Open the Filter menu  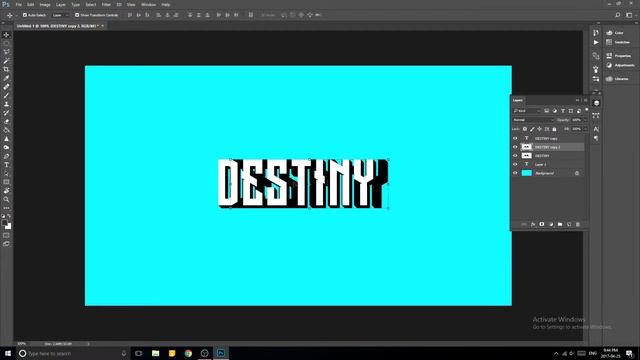pos(106,4)
